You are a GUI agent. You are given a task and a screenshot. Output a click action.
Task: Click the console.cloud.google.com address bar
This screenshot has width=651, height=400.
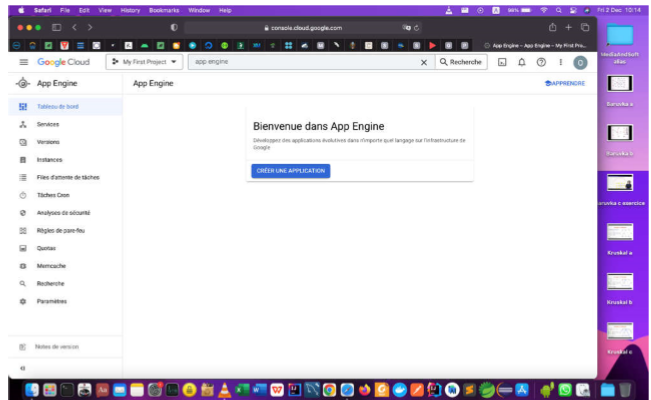303,28
